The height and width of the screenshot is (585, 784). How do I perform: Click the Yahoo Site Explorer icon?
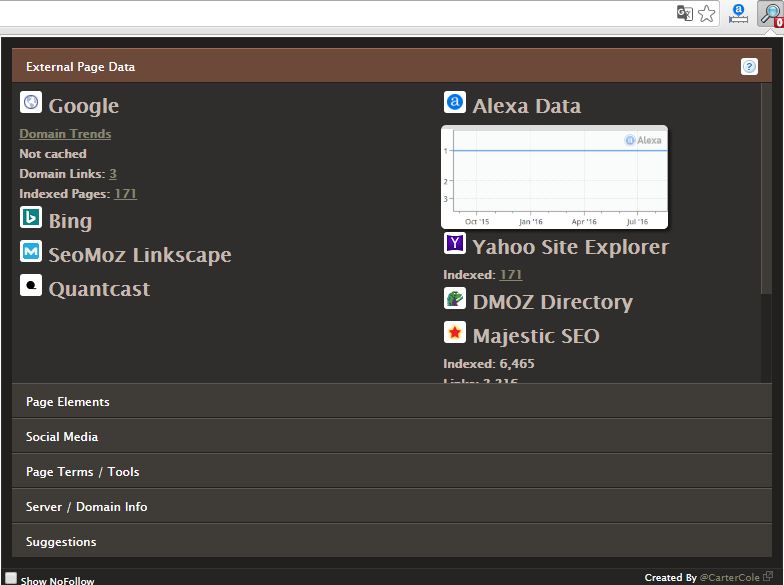pos(455,243)
